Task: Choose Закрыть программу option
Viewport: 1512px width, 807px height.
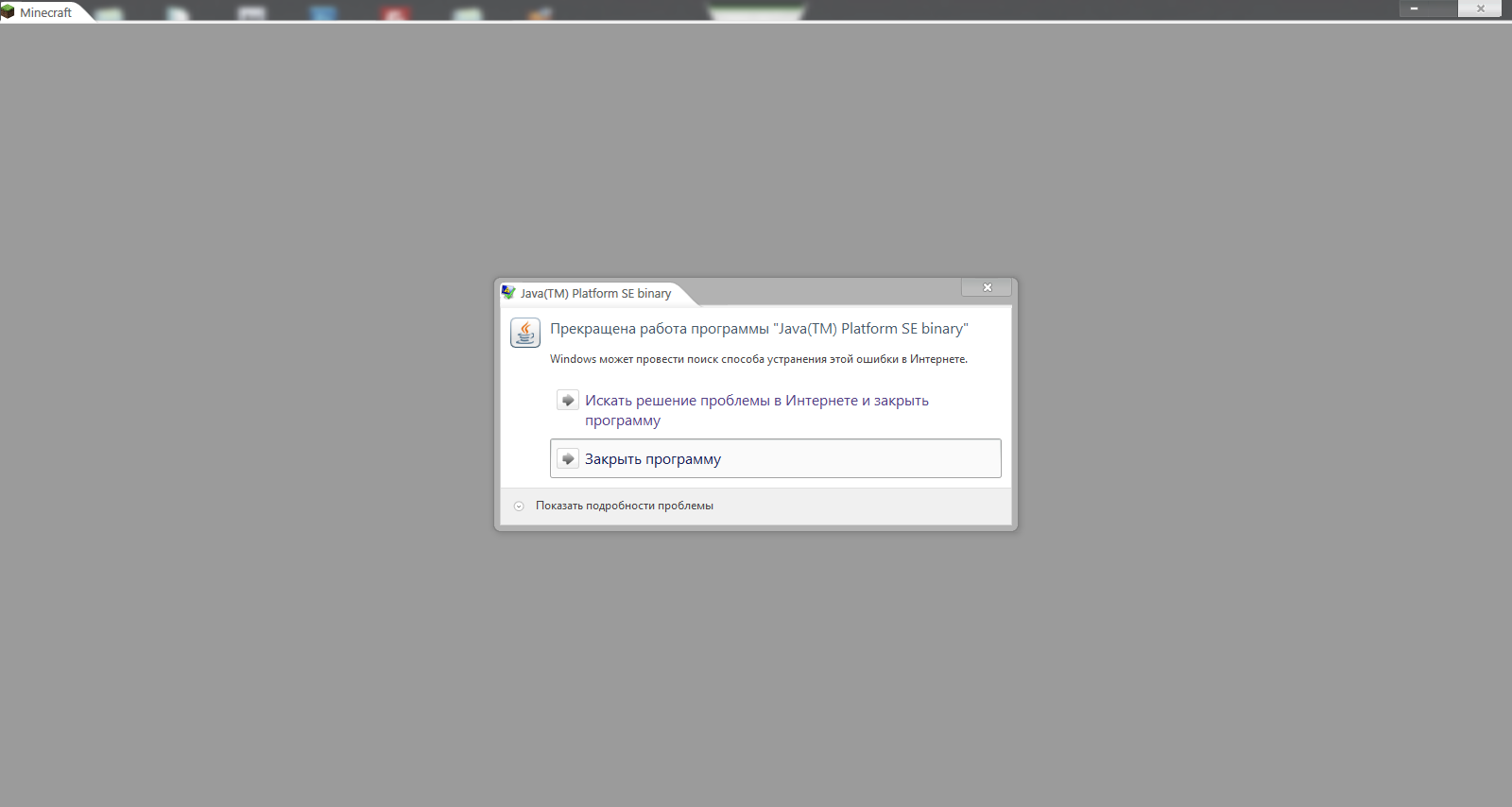Action: point(775,458)
